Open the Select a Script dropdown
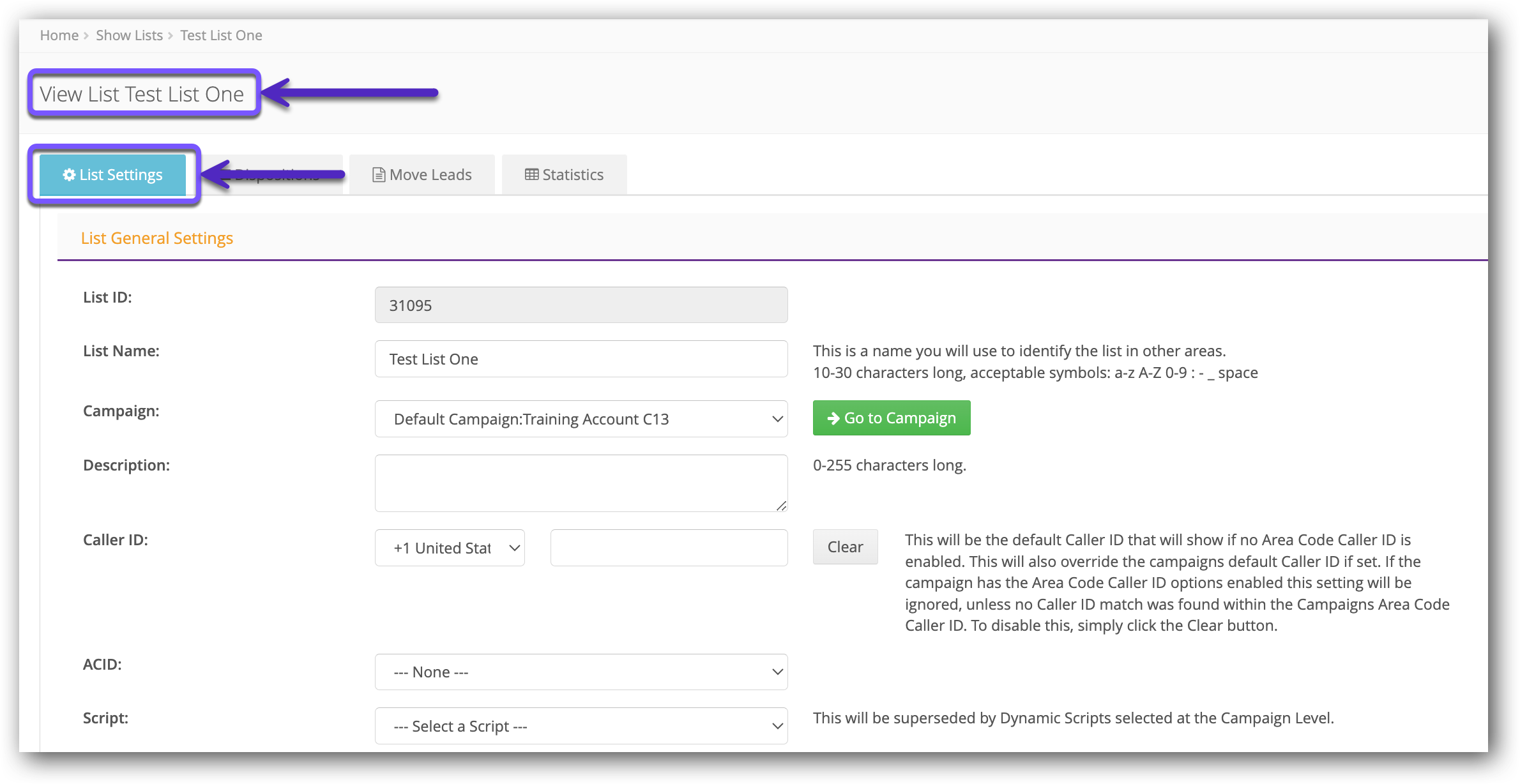This screenshot has width=1520, height=784. (581, 726)
